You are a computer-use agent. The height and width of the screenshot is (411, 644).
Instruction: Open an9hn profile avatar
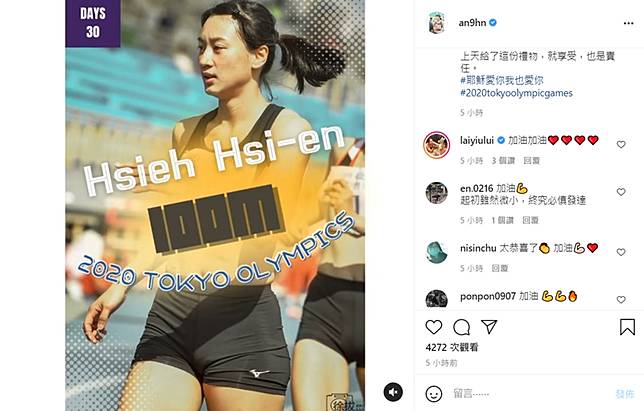[437, 23]
